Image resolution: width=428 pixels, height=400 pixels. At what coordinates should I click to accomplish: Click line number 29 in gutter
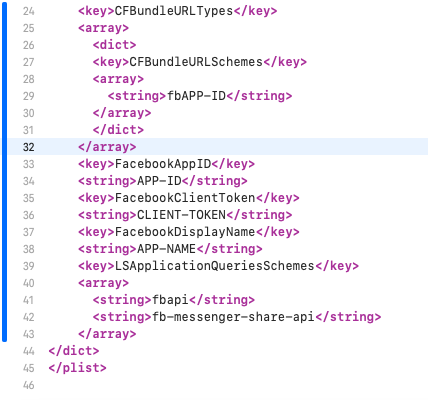coord(29,96)
